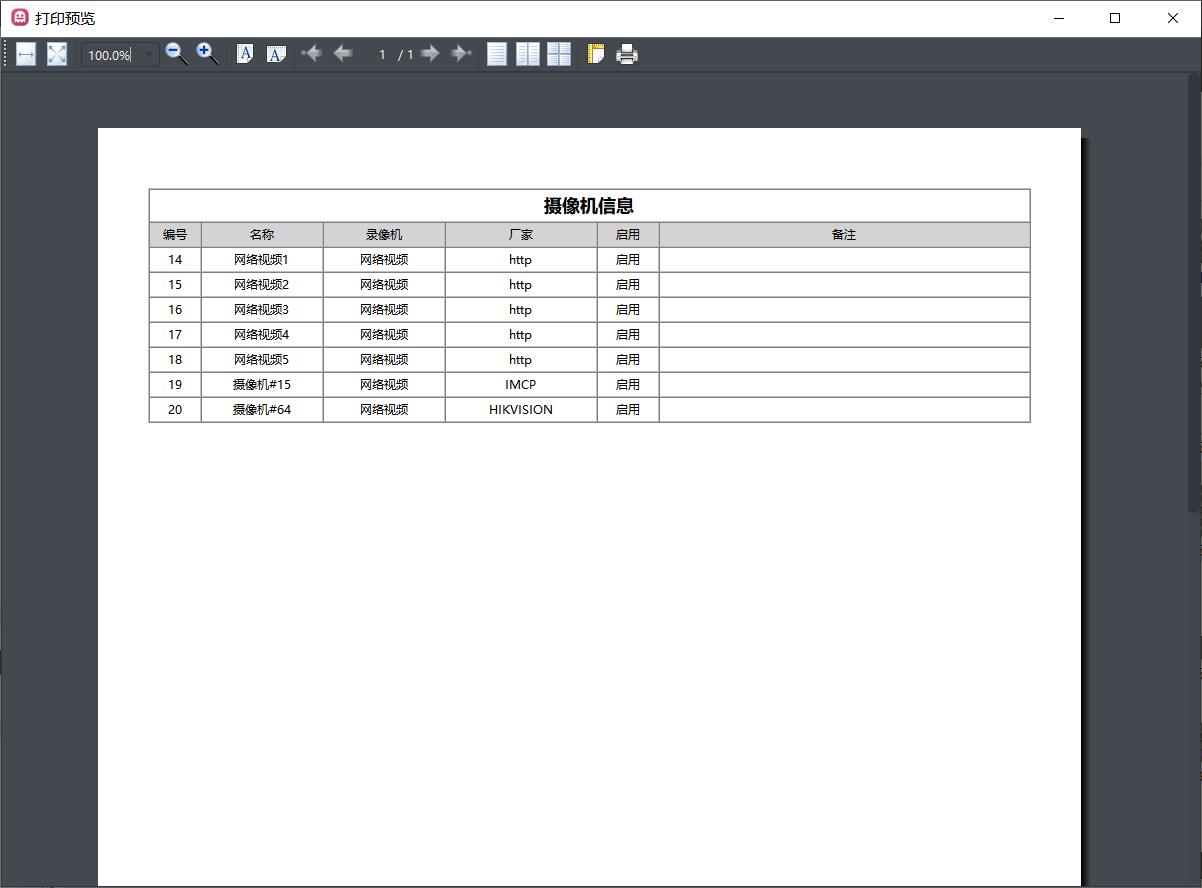This screenshot has height=888, width=1202.
Task: Click the printer icon to print
Action: click(x=627, y=54)
